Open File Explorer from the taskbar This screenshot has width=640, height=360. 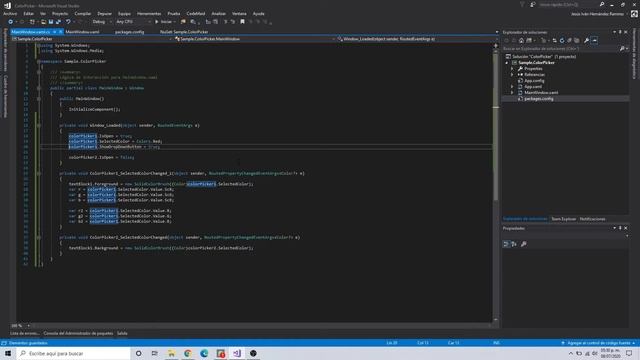[171, 353]
